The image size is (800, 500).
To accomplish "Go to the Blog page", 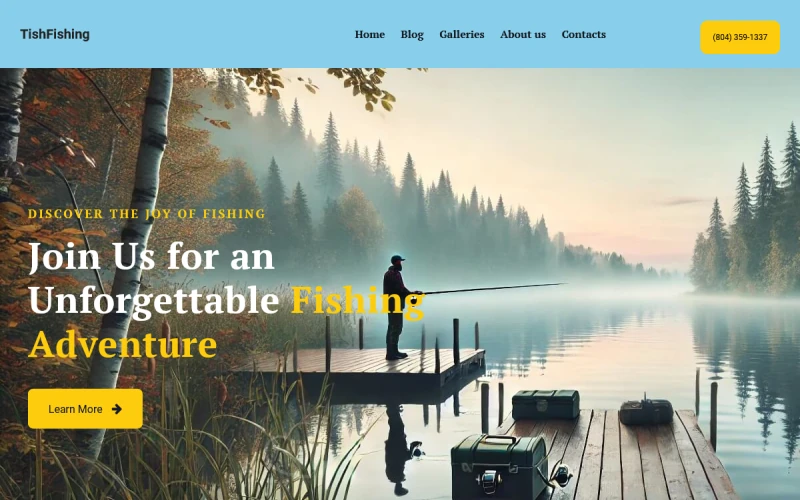I will point(412,34).
